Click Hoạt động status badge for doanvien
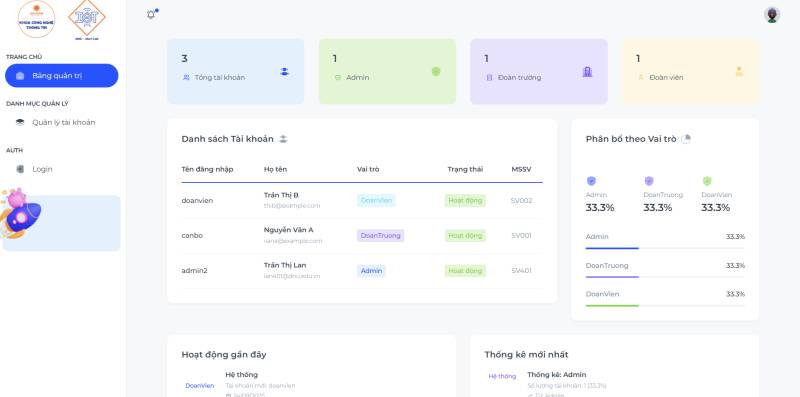 tap(465, 201)
